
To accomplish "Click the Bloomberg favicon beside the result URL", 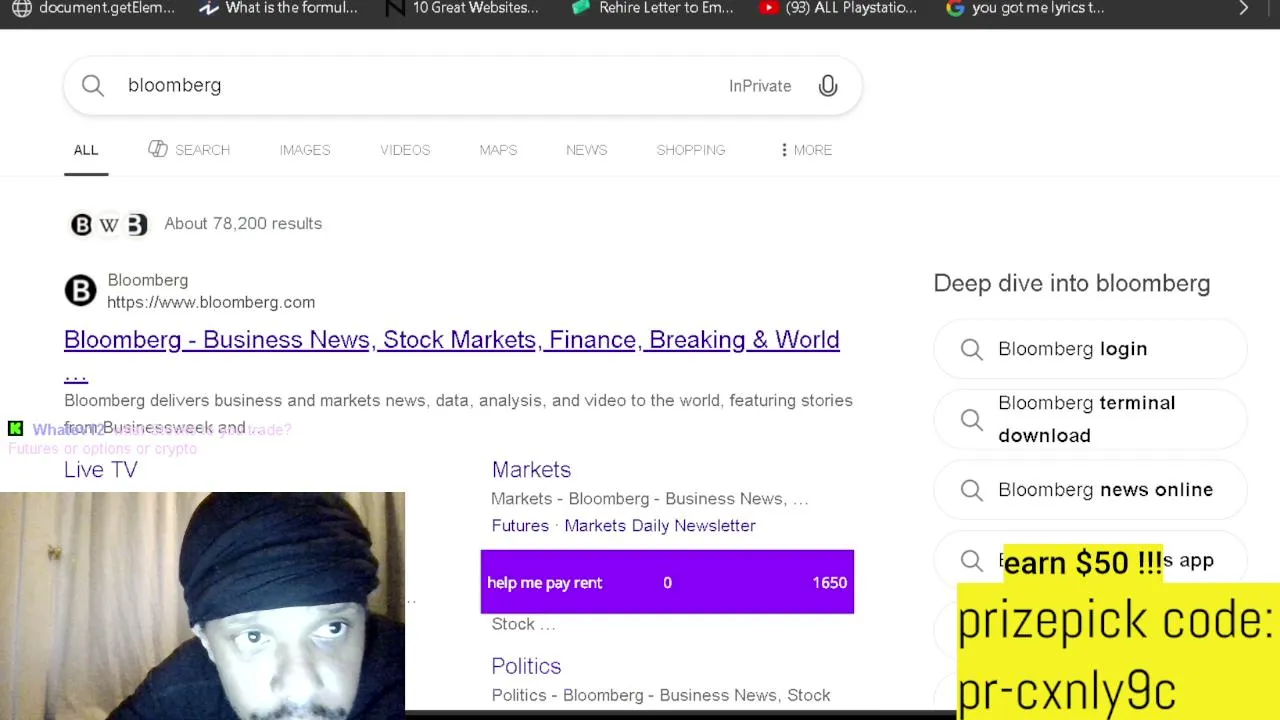I will (80, 291).
